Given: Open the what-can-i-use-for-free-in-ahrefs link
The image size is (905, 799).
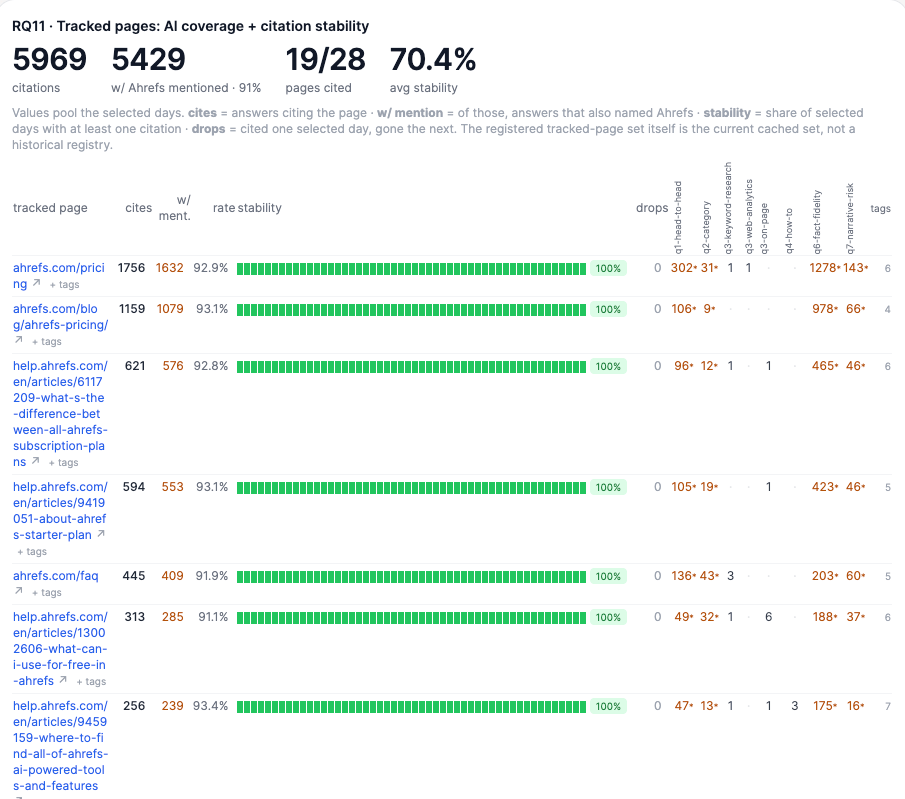Looking at the screenshot, I should tap(60, 648).
